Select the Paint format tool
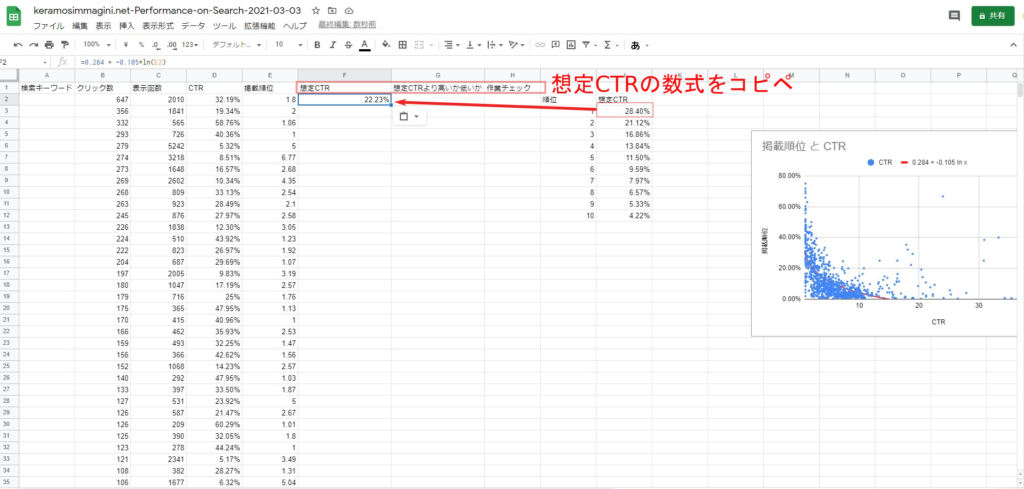Screen dimensions: 1024x489 click(64, 45)
